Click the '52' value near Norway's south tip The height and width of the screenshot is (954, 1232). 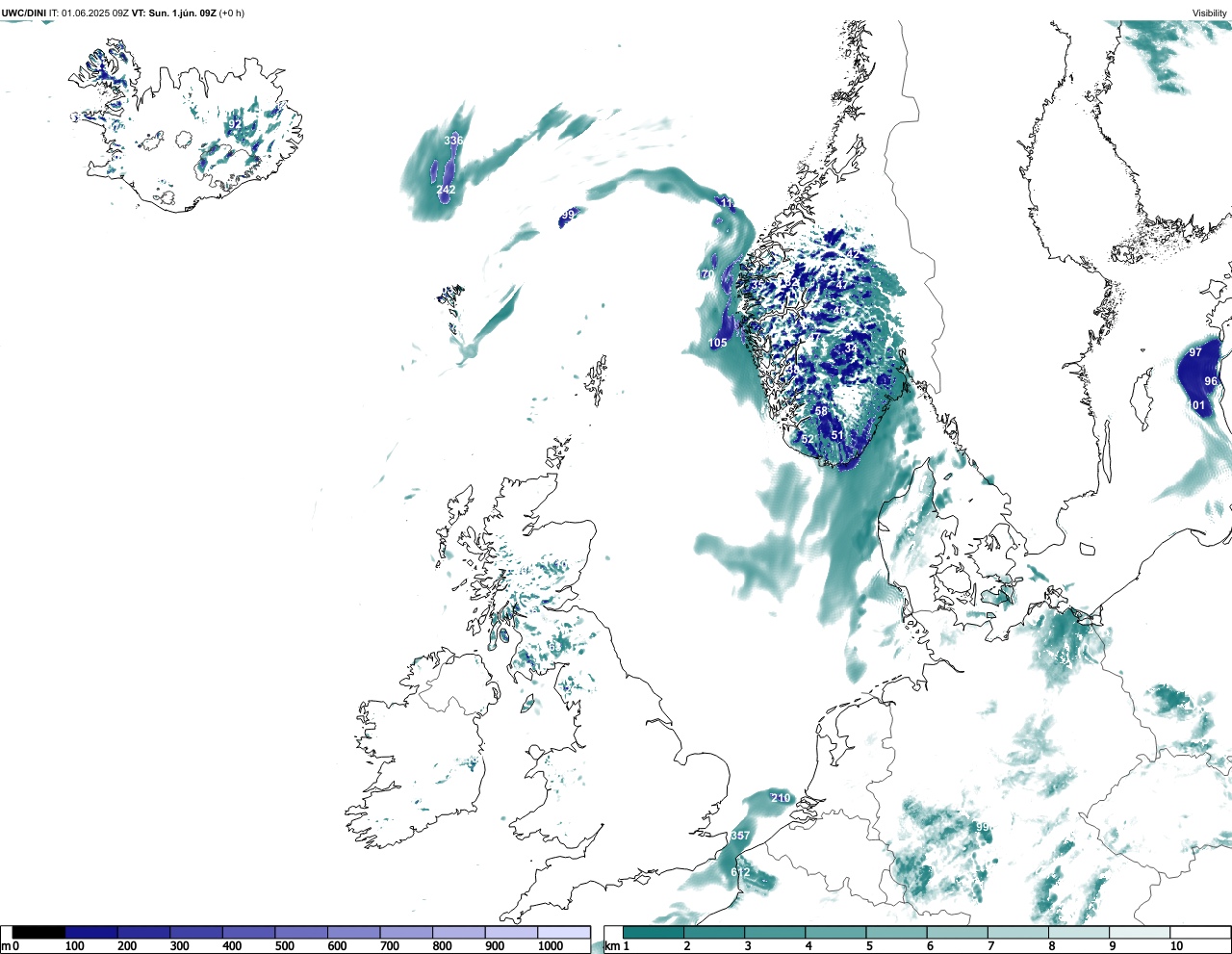tap(808, 439)
